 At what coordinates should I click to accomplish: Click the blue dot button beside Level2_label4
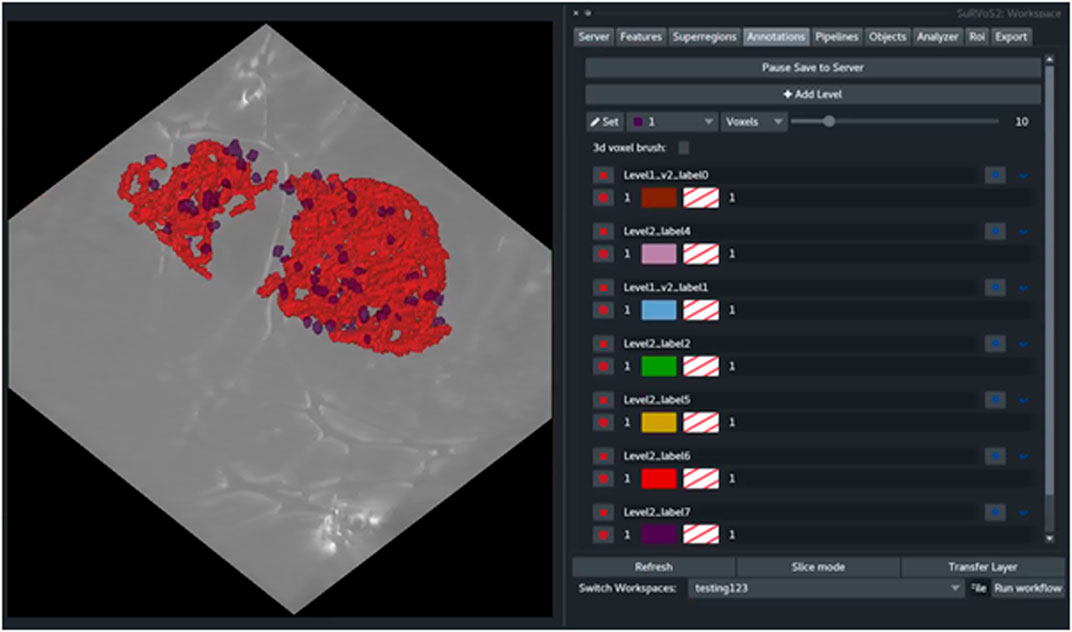(x=995, y=232)
